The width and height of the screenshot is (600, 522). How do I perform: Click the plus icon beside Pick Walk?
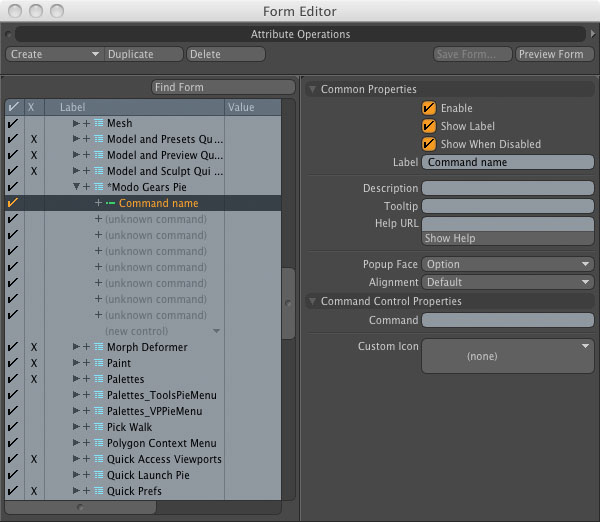tap(86, 427)
